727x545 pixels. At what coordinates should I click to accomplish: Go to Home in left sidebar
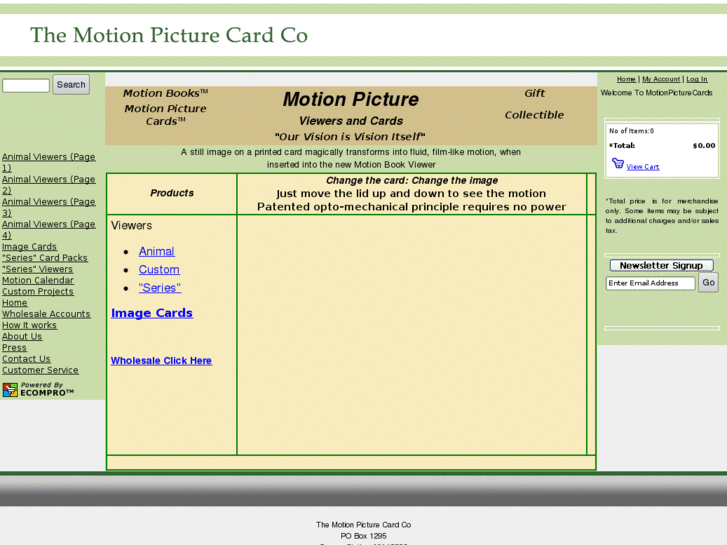point(14,302)
